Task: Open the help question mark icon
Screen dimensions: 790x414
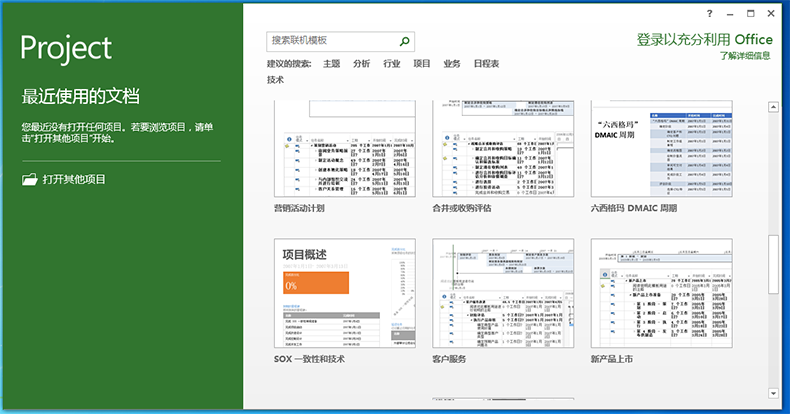Action: pos(709,14)
